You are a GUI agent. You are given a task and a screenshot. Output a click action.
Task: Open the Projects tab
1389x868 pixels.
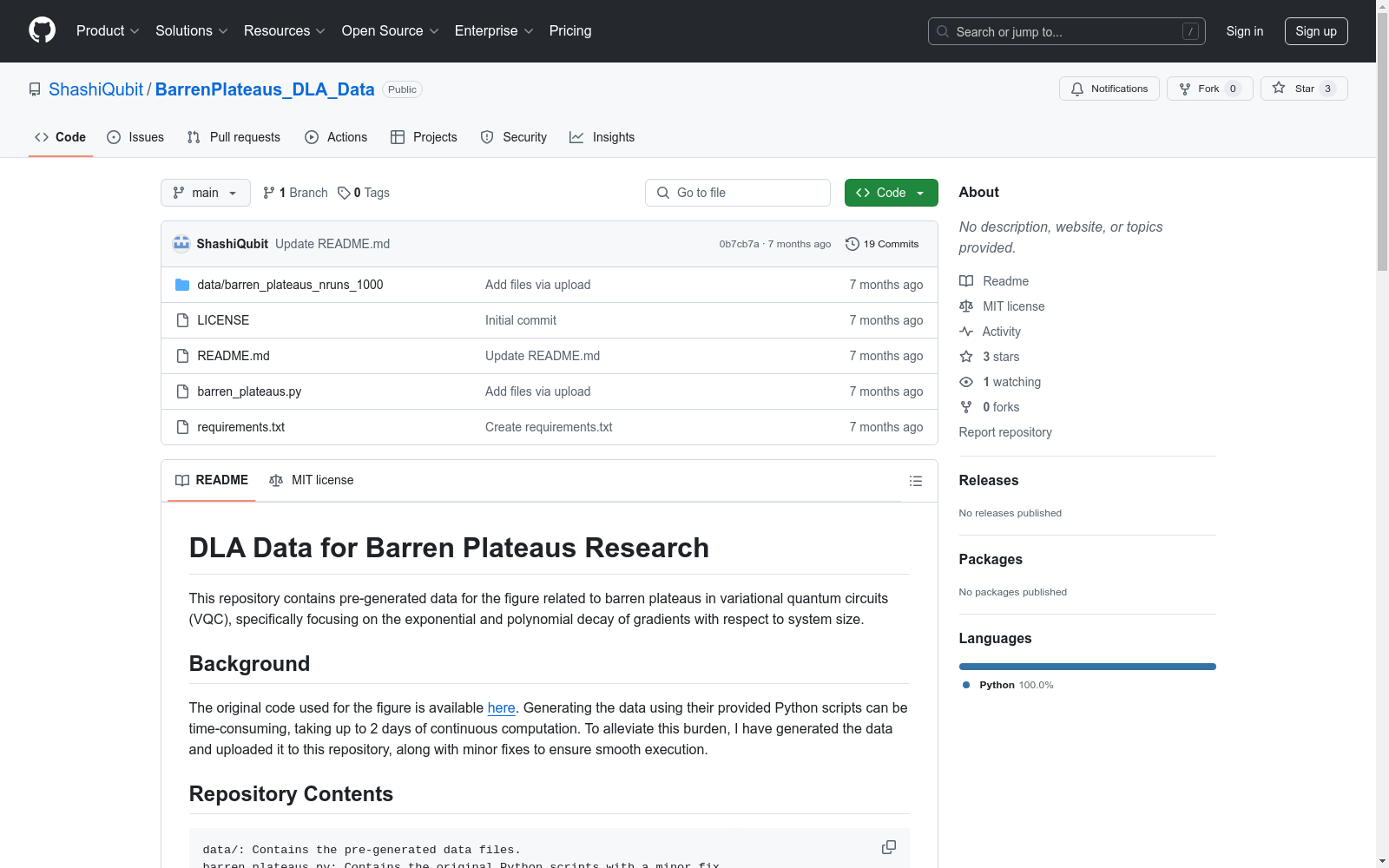[424, 137]
